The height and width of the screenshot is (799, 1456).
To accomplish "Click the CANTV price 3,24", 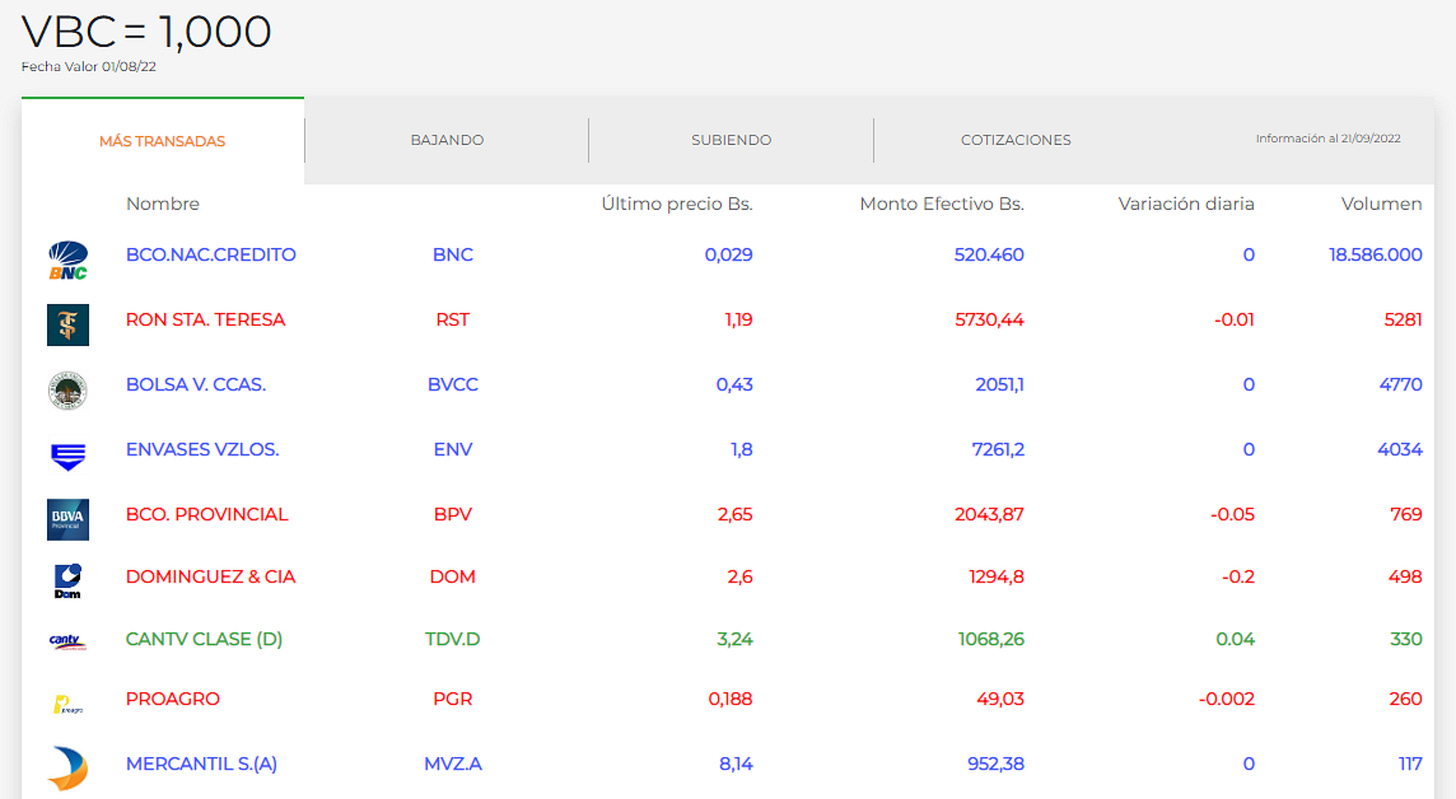I will click(735, 639).
